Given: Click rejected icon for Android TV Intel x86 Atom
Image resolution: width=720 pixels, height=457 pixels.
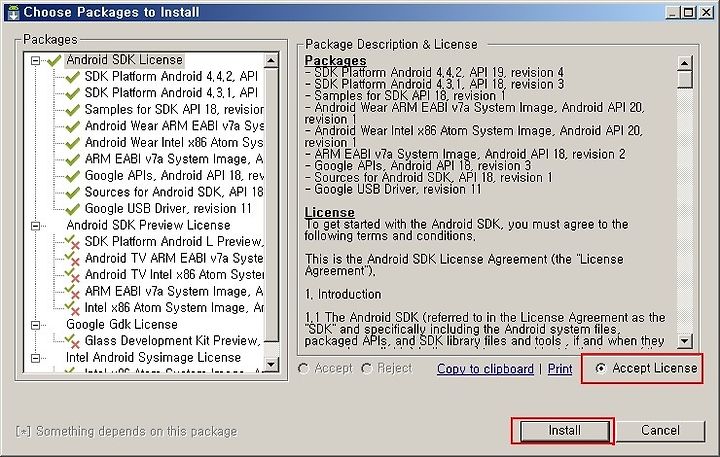Looking at the screenshot, I should pyautogui.click(x=72, y=275).
